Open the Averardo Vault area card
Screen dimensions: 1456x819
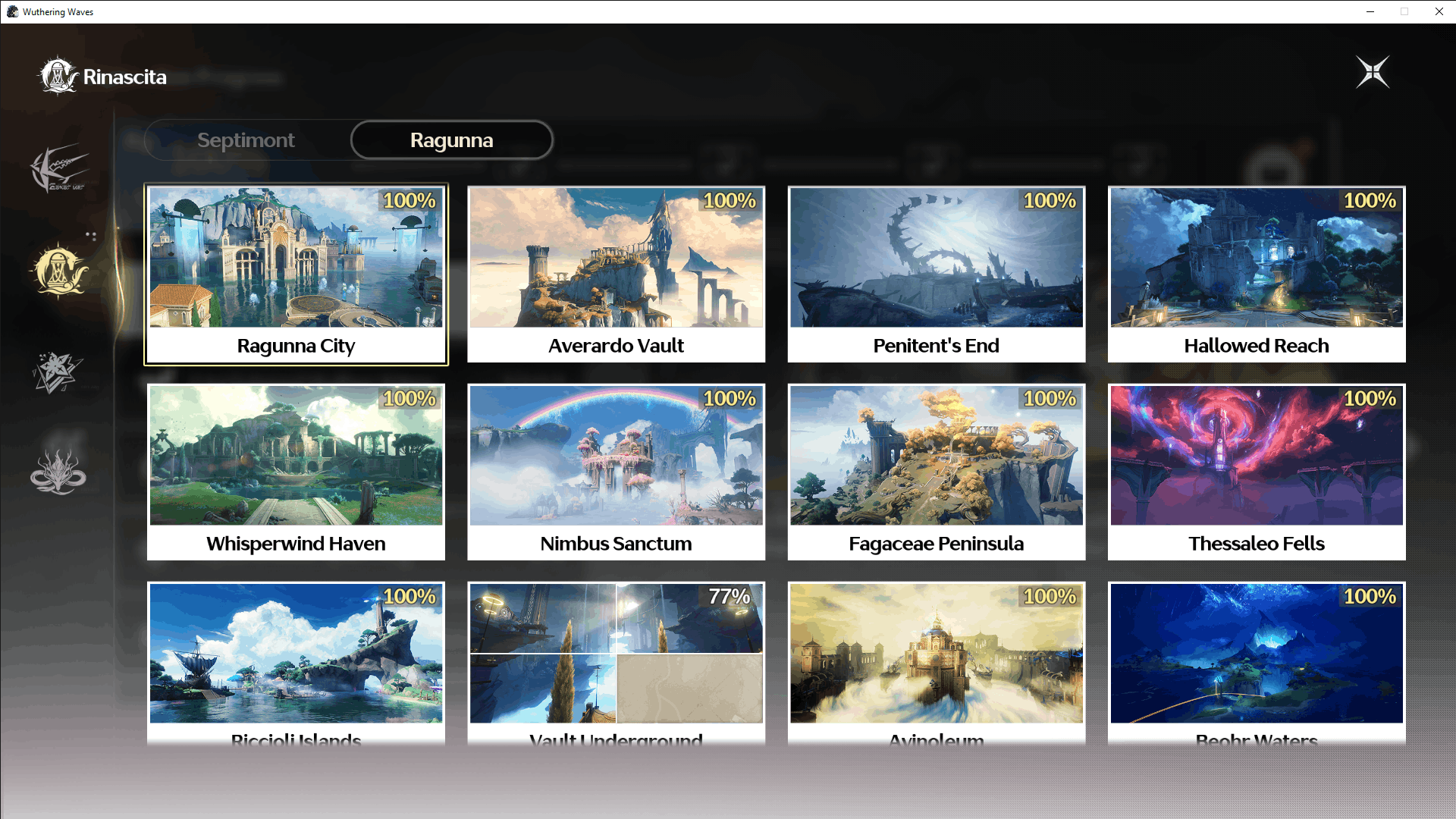click(x=617, y=275)
